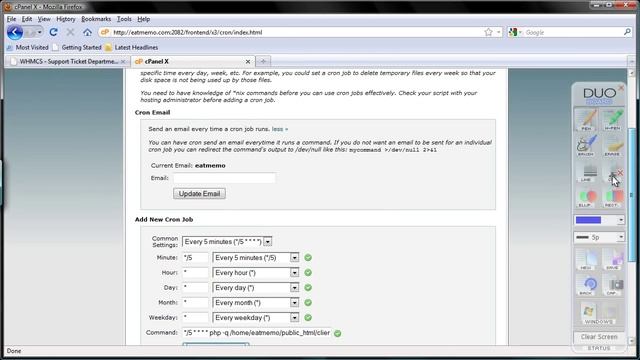Click the Status label in DUO panel

[599, 348]
